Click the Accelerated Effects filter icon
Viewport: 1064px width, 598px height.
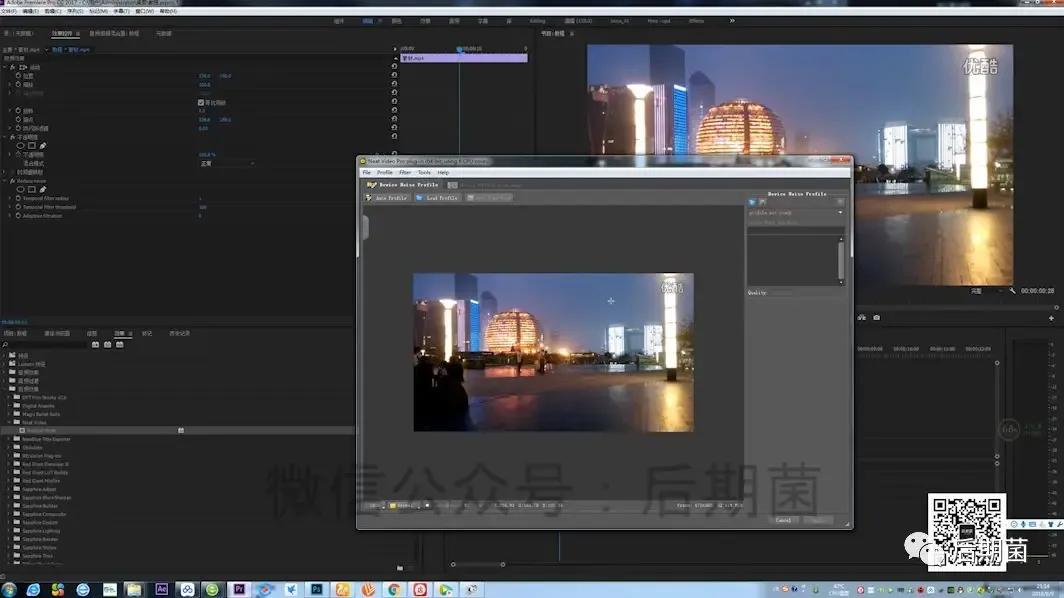[x=95, y=344]
